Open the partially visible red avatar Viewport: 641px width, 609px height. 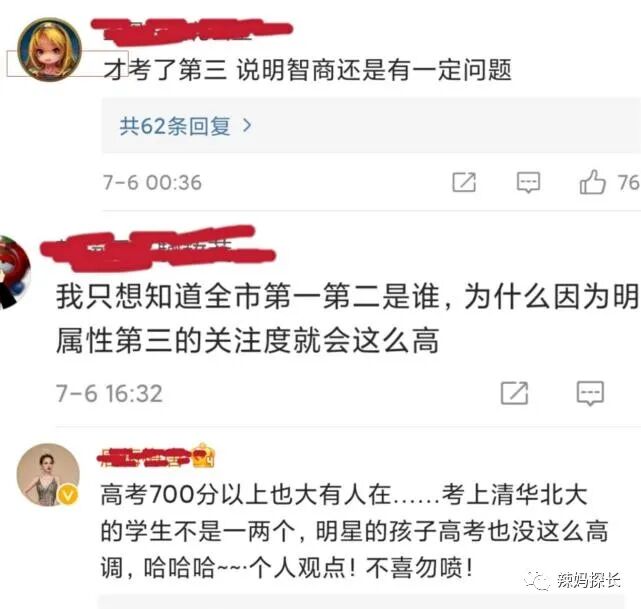tap(14, 272)
